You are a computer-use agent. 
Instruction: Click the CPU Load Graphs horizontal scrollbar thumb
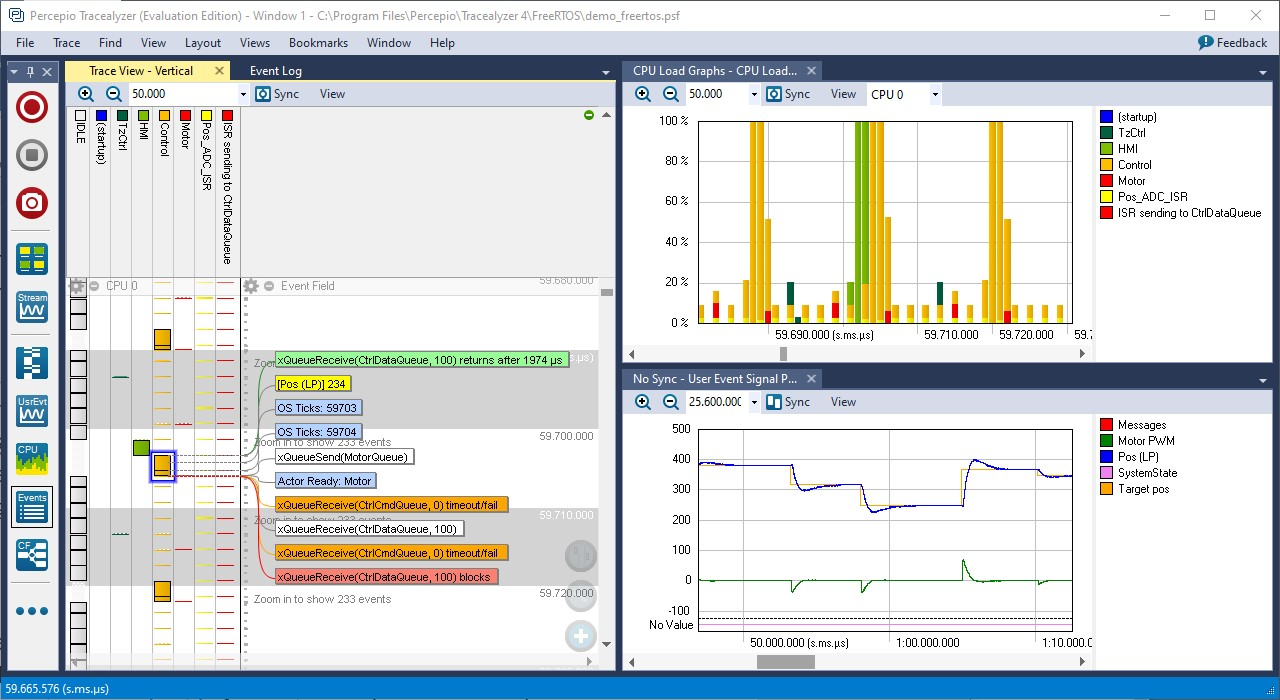[783, 354]
